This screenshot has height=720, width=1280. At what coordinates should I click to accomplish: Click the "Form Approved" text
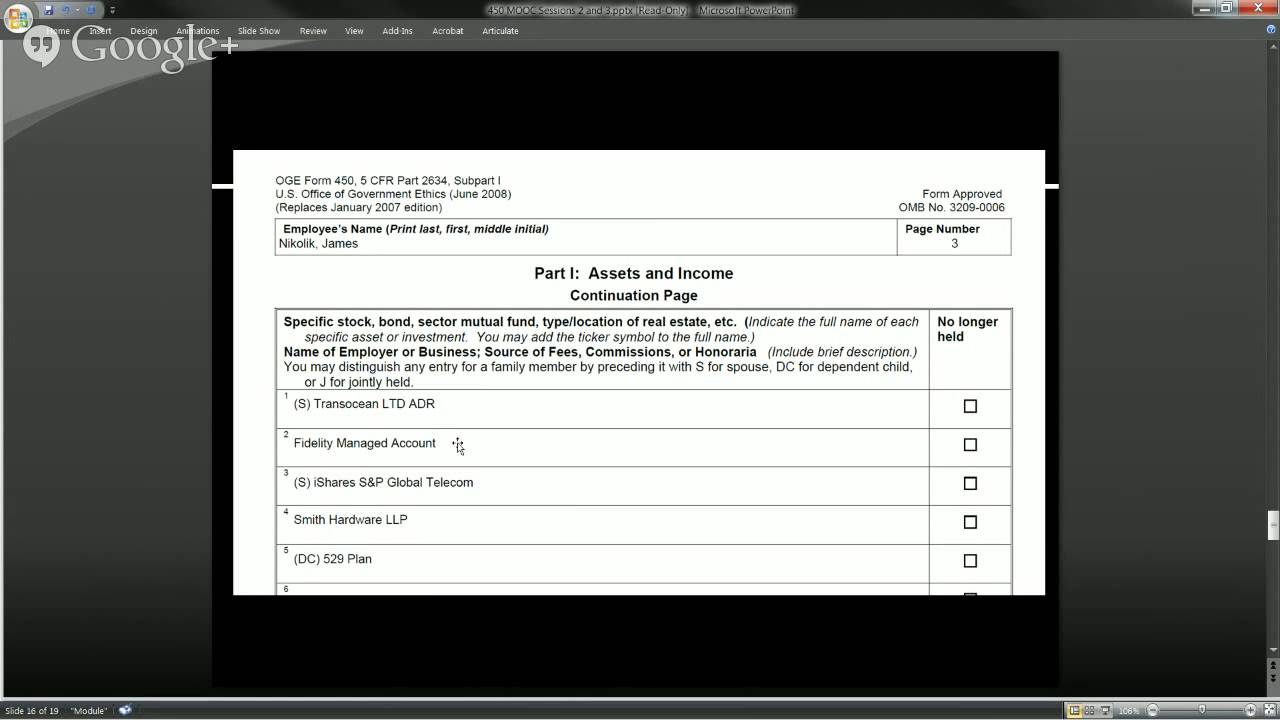coord(962,194)
